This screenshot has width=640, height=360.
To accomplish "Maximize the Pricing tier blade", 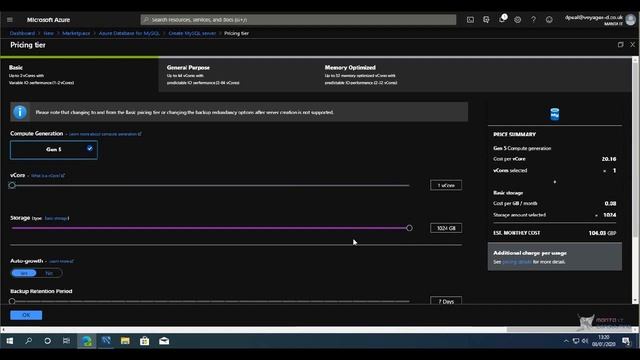I will 620,45.
